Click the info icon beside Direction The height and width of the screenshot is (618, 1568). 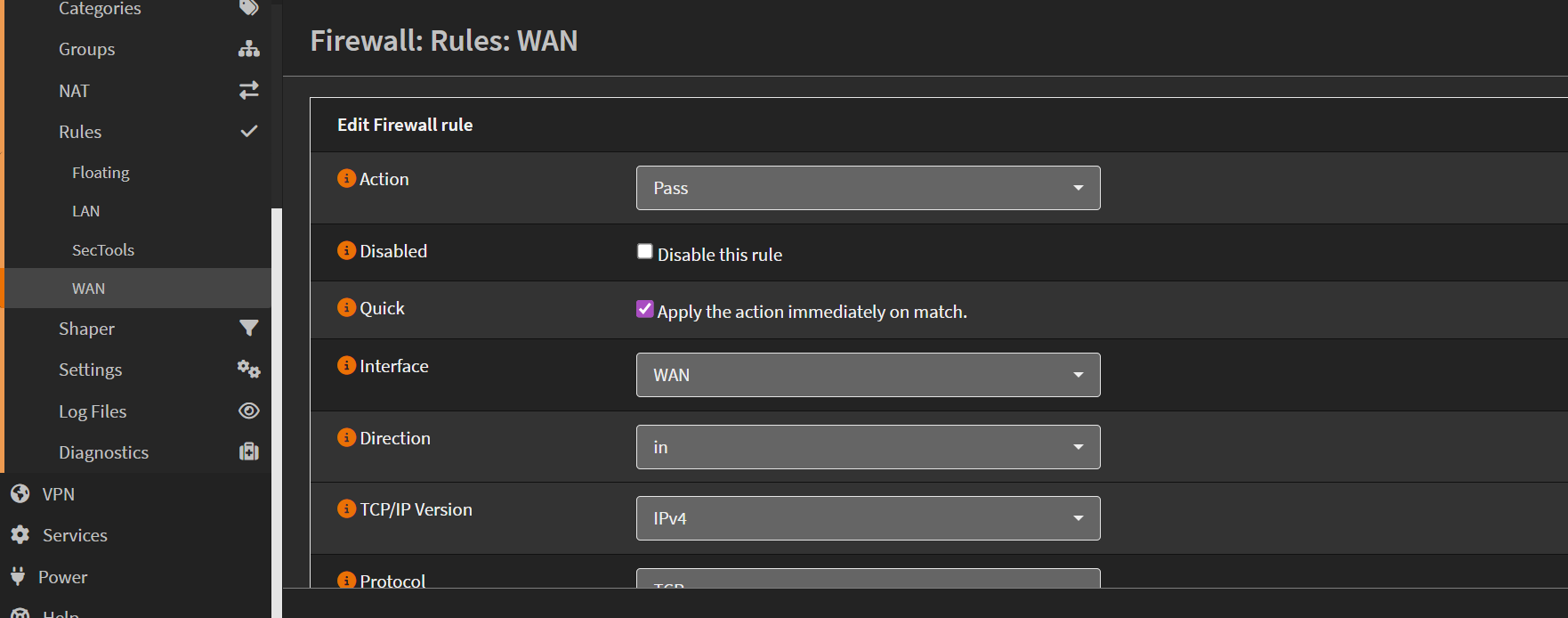coord(346,437)
